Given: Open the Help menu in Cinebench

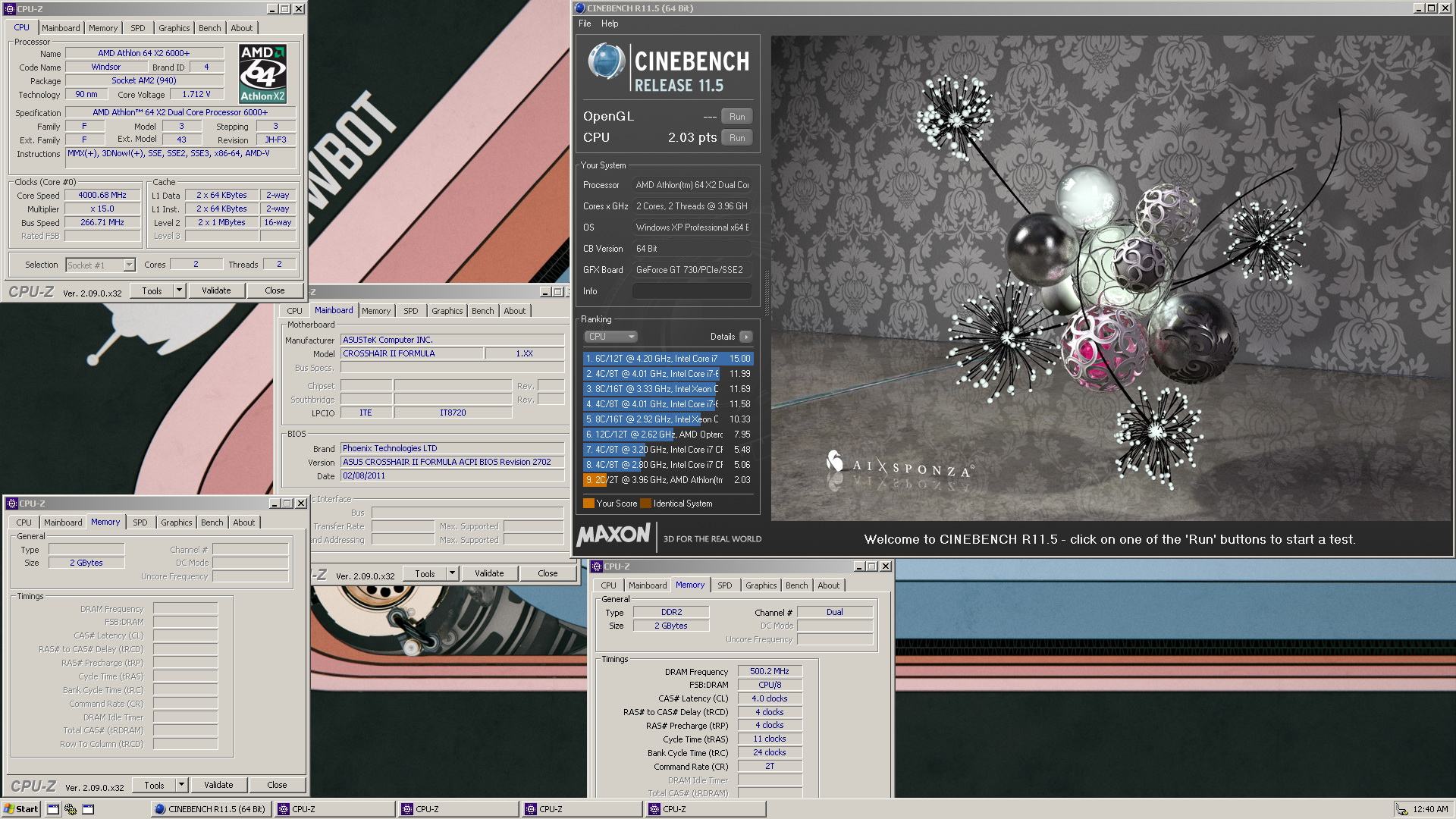Looking at the screenshot, I should 610,24.
